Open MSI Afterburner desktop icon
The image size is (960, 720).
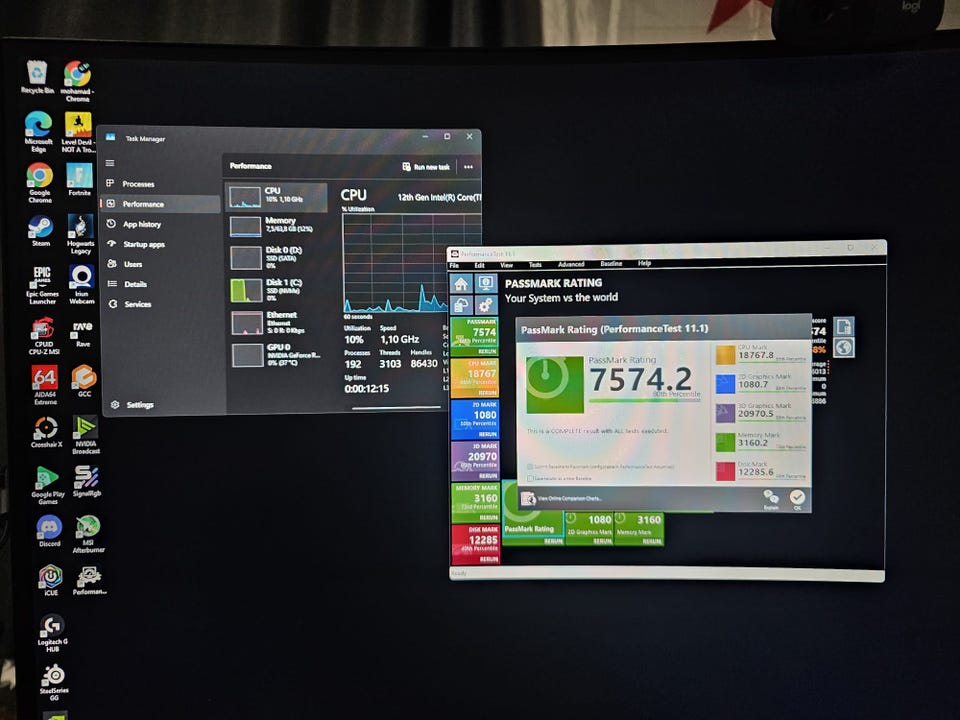88,534
